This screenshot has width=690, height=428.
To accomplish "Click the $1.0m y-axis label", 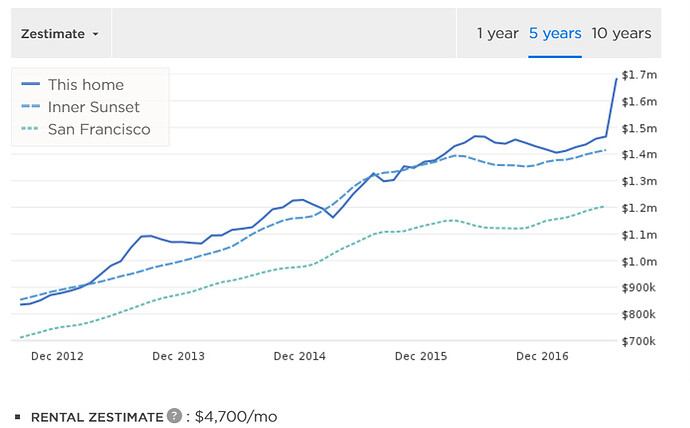I will [639, 262].
